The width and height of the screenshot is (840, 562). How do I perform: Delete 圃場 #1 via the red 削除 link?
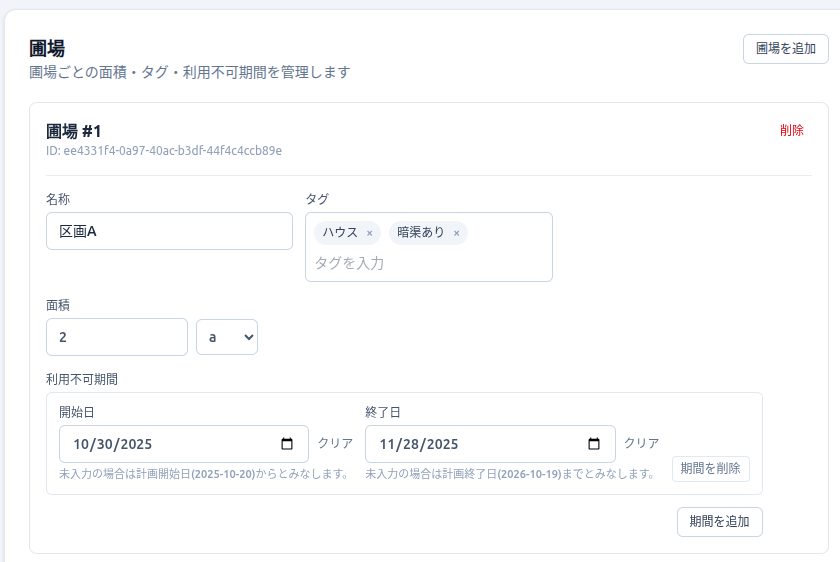[791, 130]
